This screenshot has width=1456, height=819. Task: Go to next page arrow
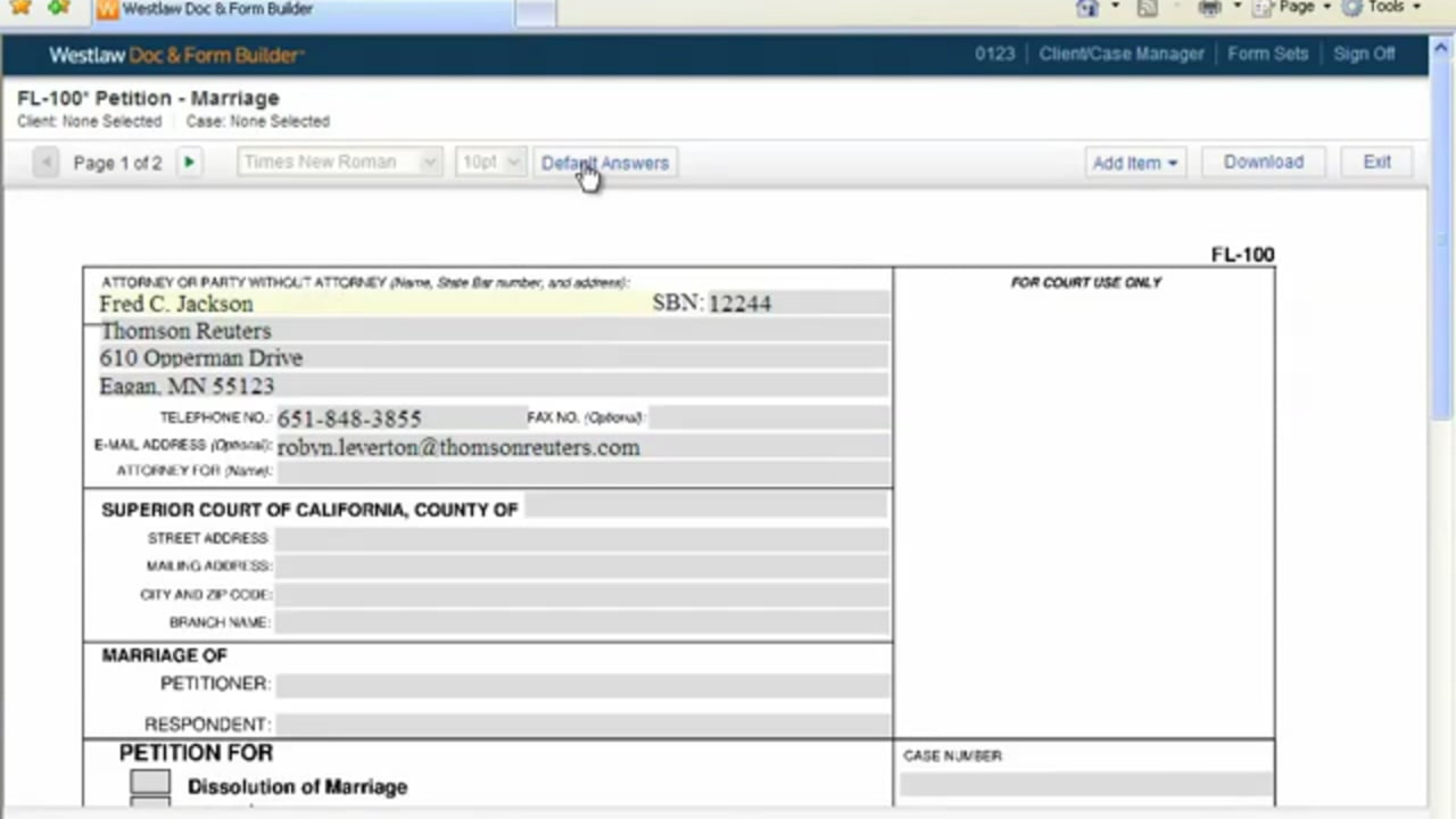click(189, 163)
